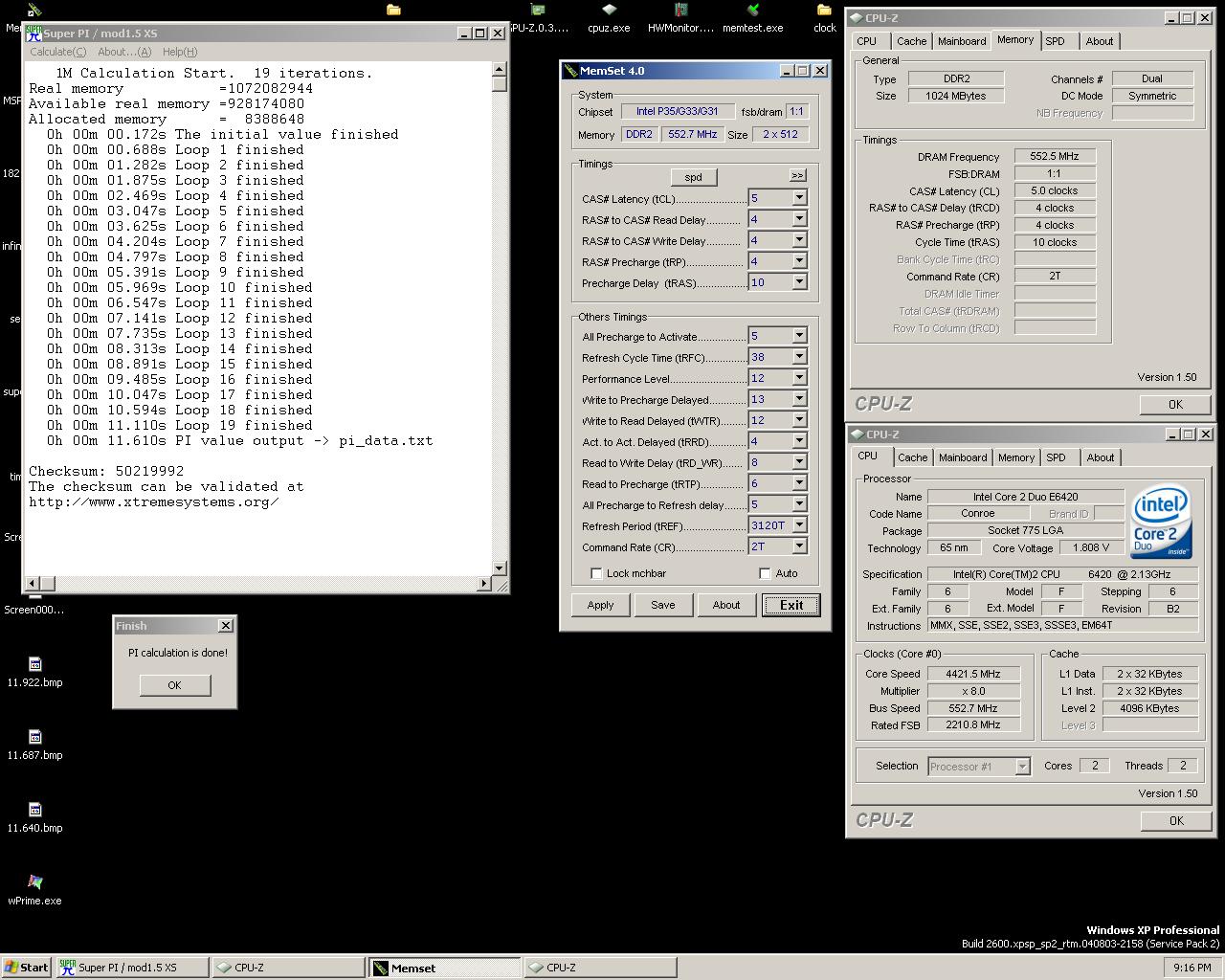The image size is (1225, 980).
Task: Open the Windows Start button
Action: click(x=26, y=968)
